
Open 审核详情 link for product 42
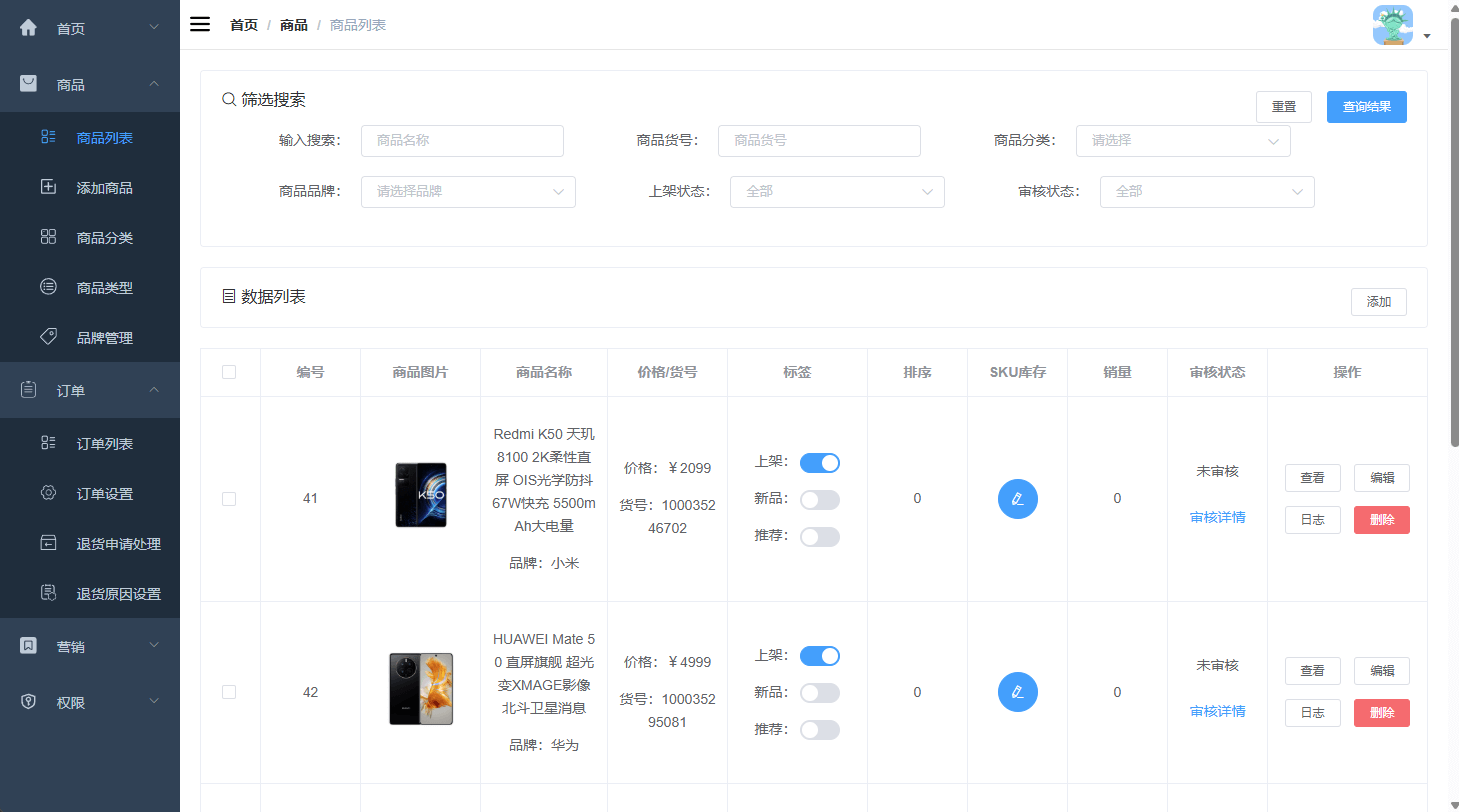[x=1217, y=712]
